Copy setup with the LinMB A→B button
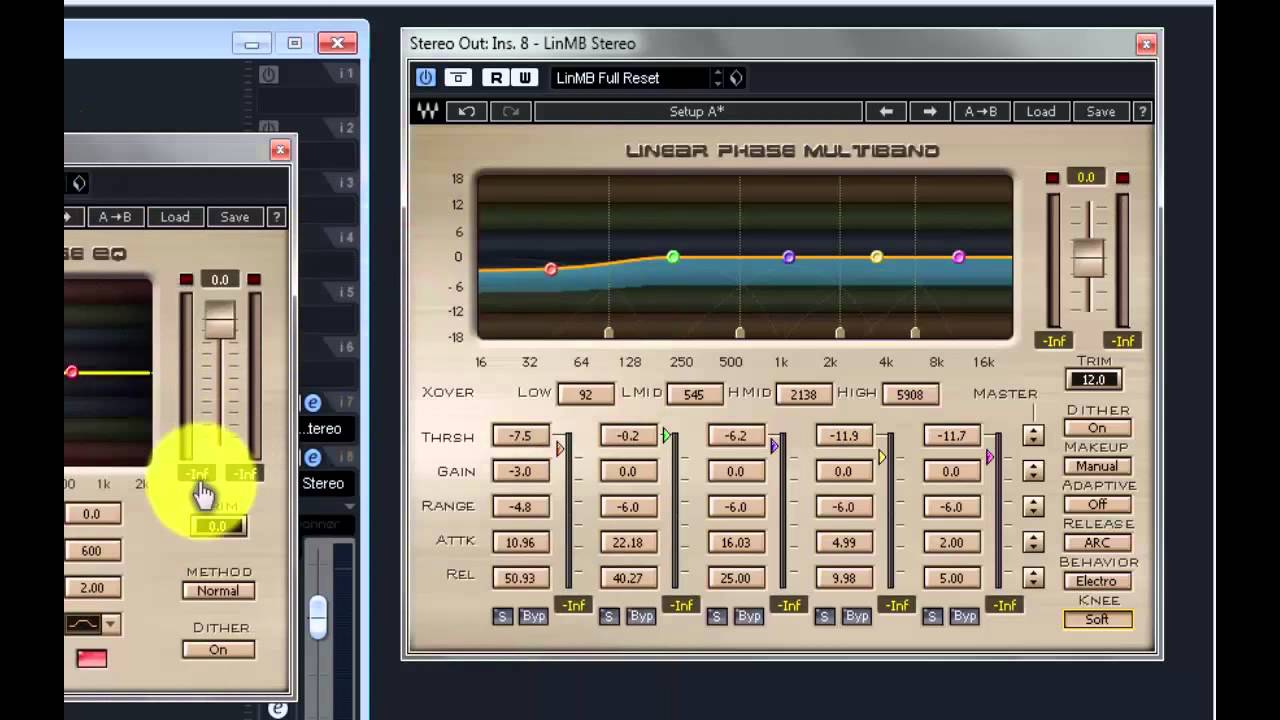1280x720 pixels. coord(981,111)
